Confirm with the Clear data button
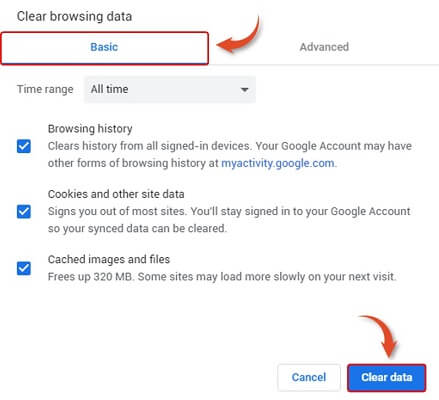The image size is (439, 400). click(387, 377)
